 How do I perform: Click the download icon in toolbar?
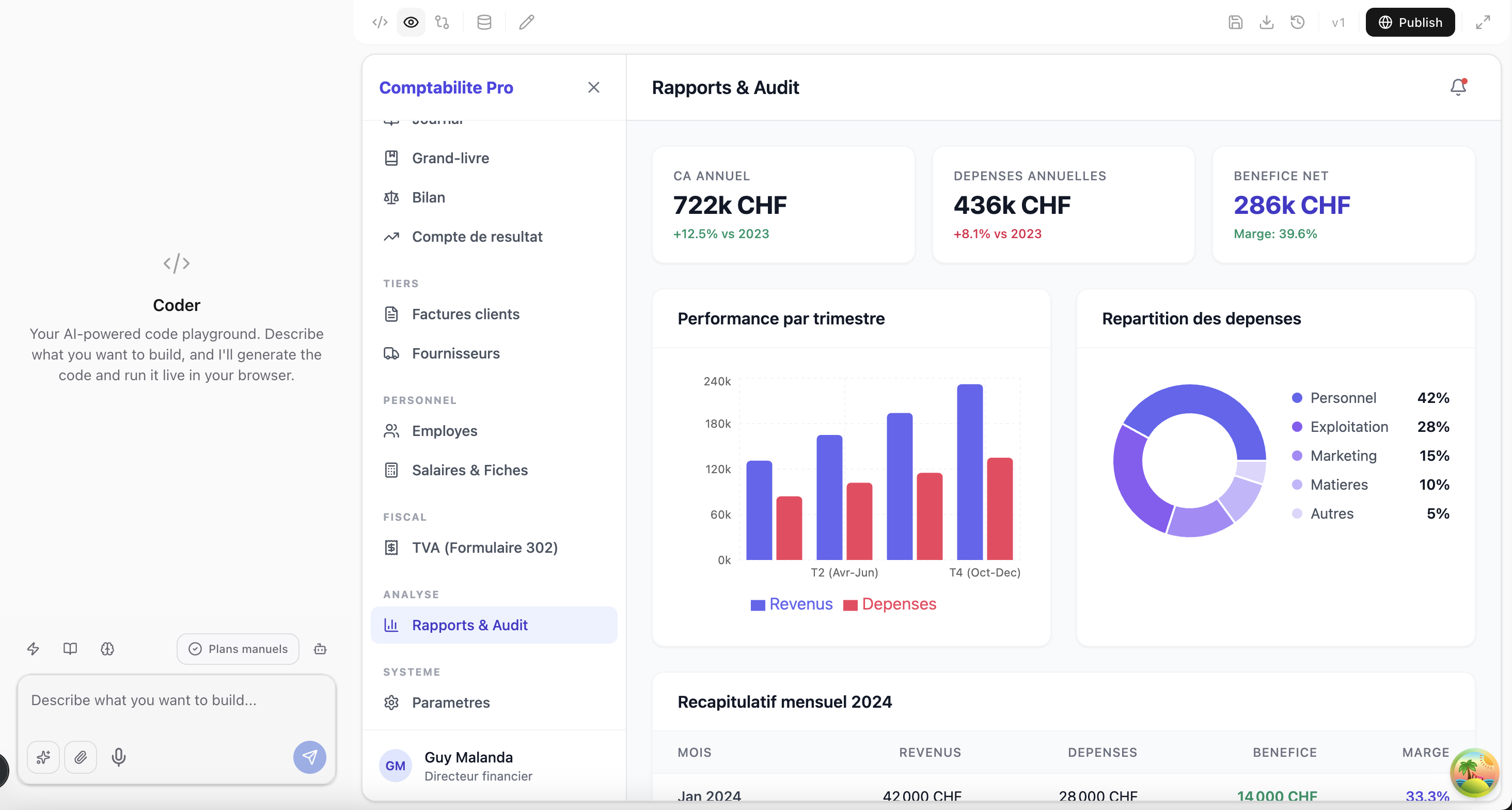point(1267,22)
